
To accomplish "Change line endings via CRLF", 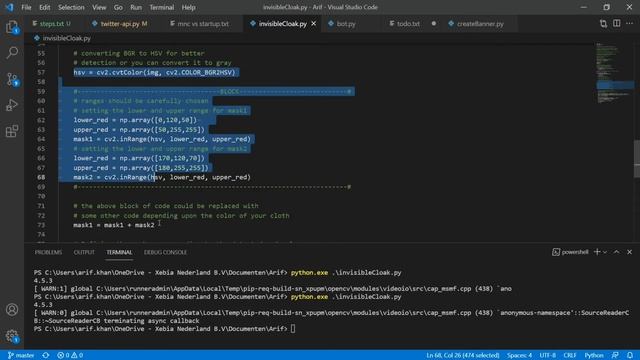I will point(570,355).
